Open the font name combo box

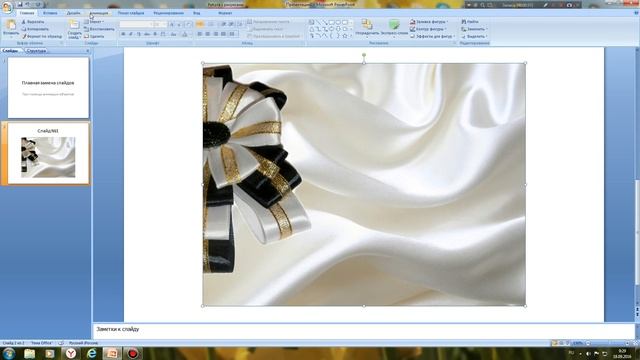tap(135, 24)
